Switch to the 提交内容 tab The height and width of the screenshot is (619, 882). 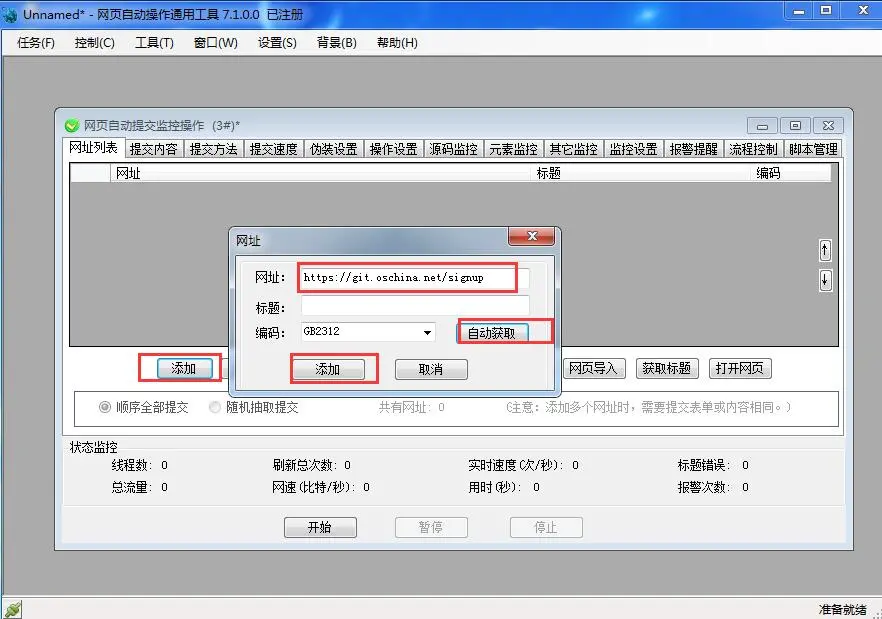coord(154,149)
